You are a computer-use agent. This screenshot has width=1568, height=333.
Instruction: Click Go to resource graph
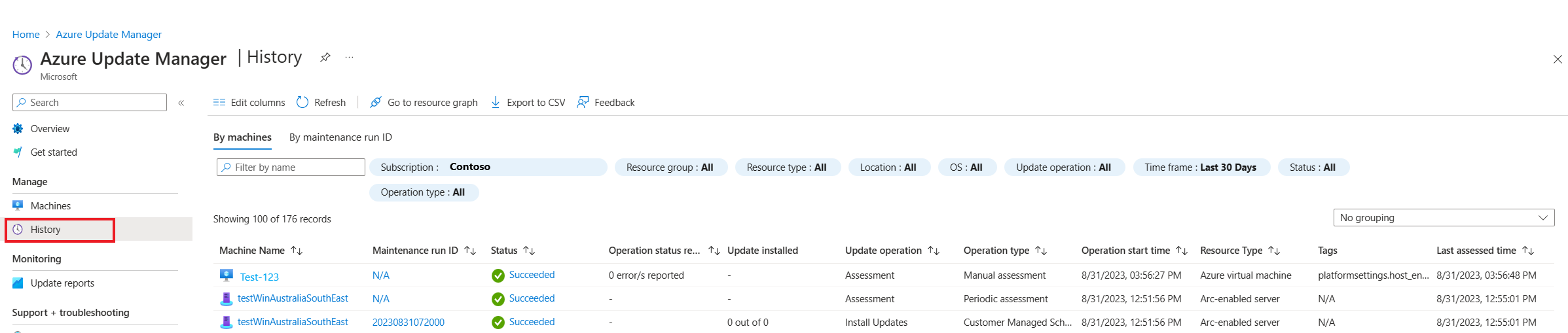click(x=424, y=103)
